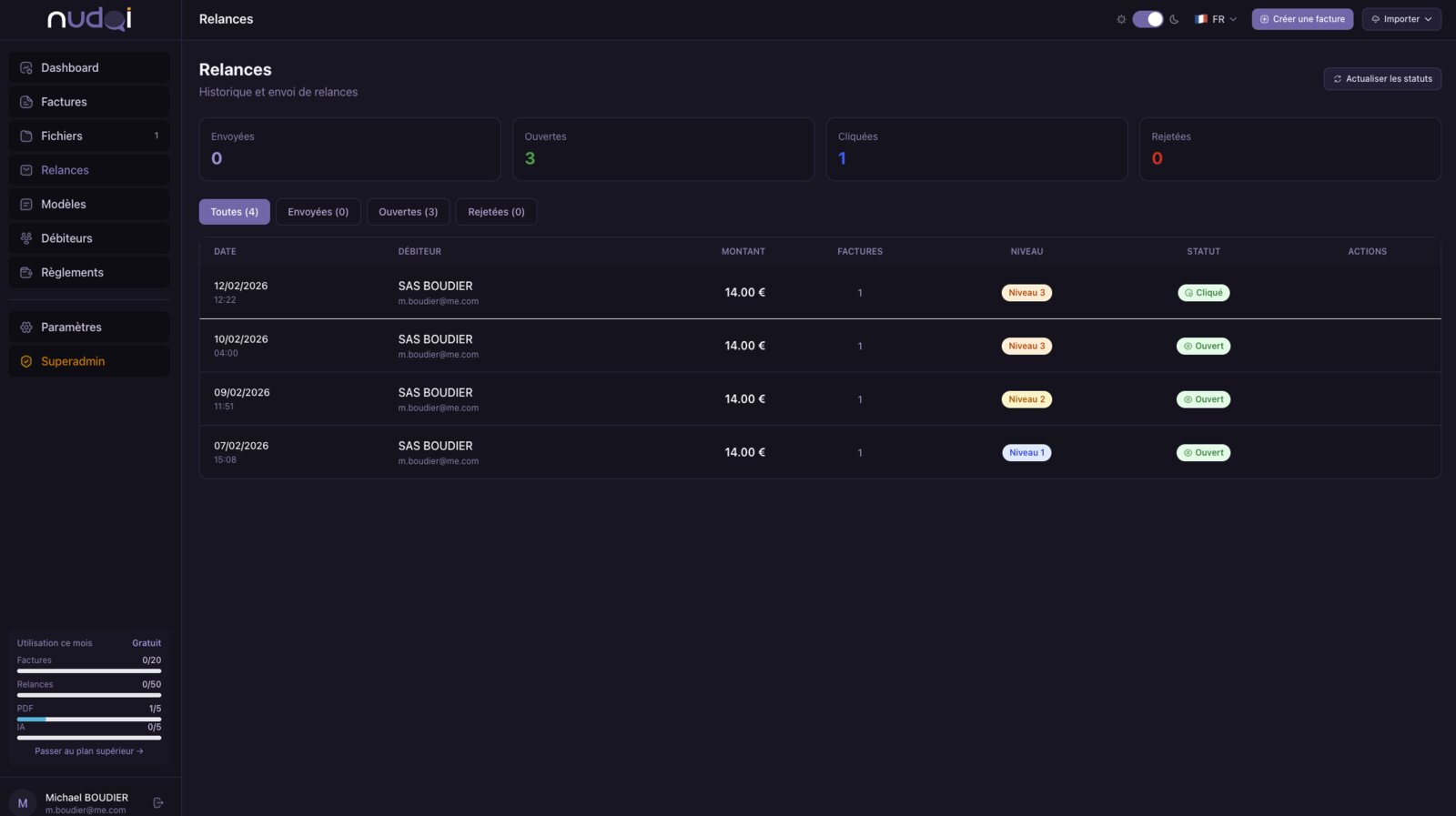The image size is (1456, 816).
Task: Click the Envoyées stat card
Action: click(x=350, y=149)
